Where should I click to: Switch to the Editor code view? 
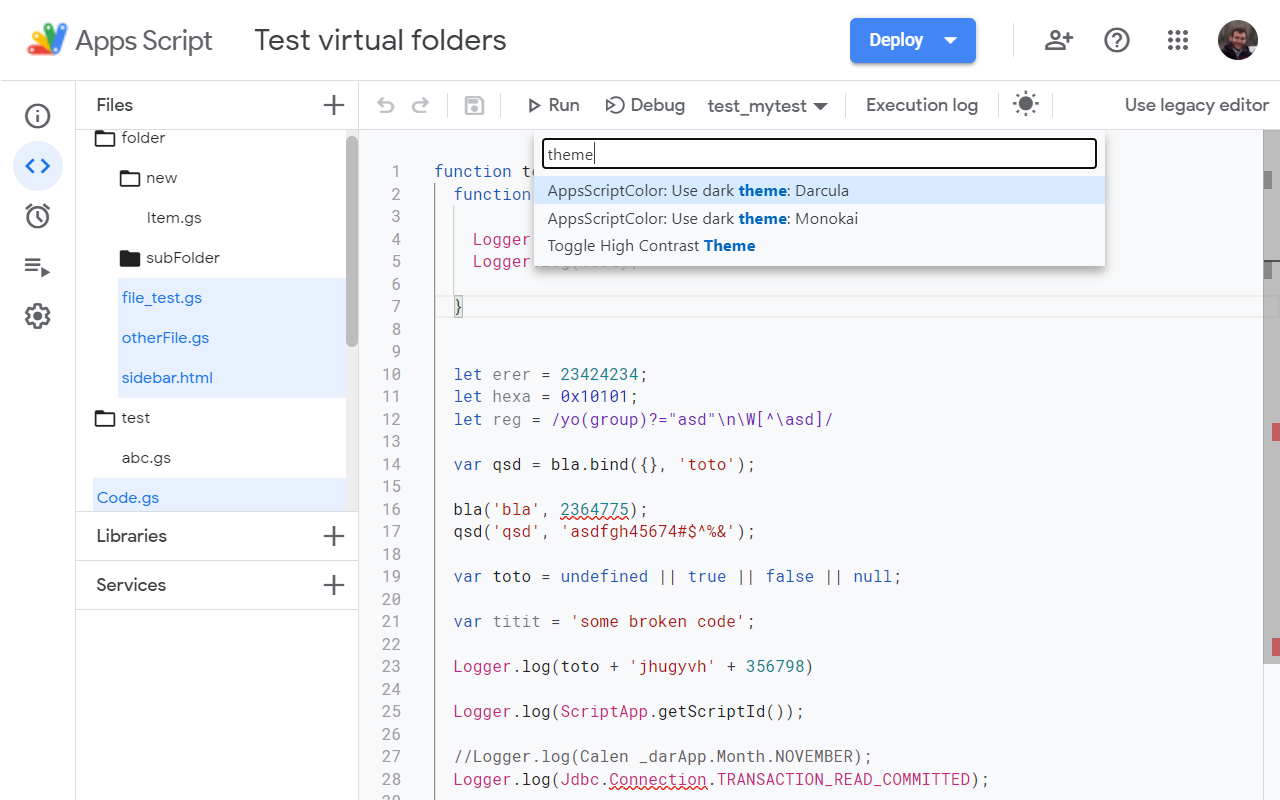pyautogui.click(x=37, y=166)
